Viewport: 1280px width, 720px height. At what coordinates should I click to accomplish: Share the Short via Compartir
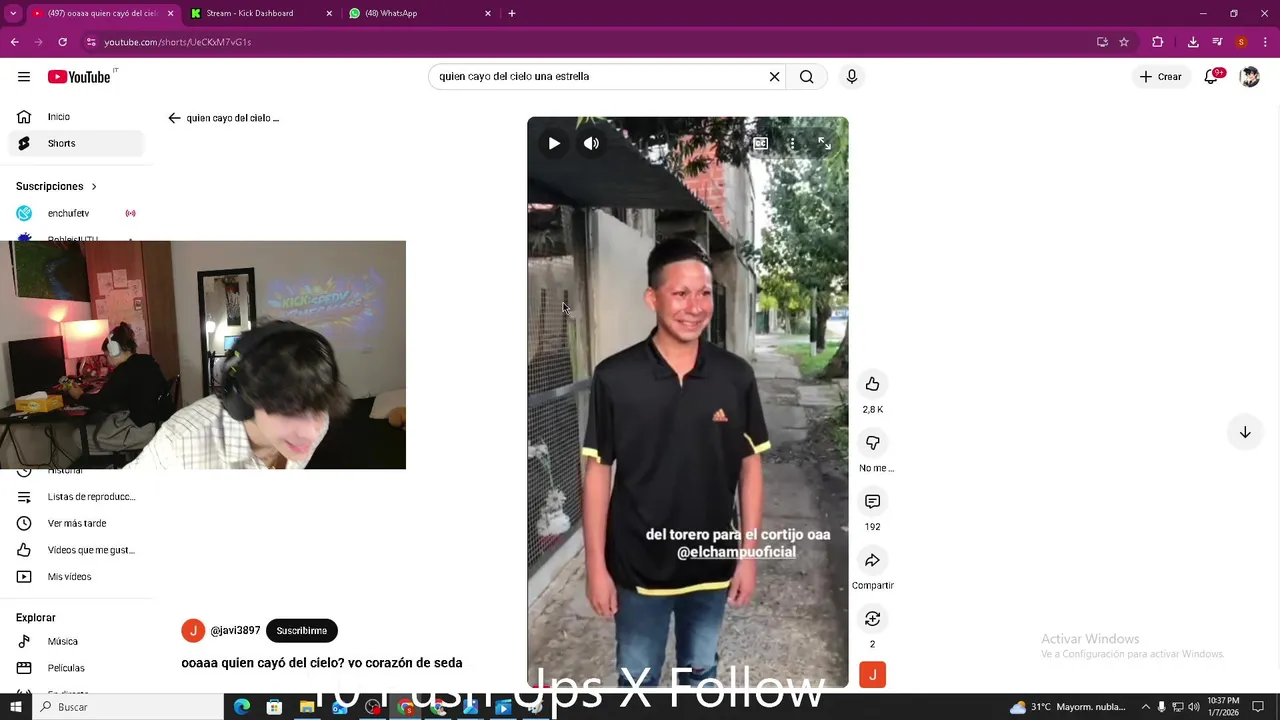(873, 560)
